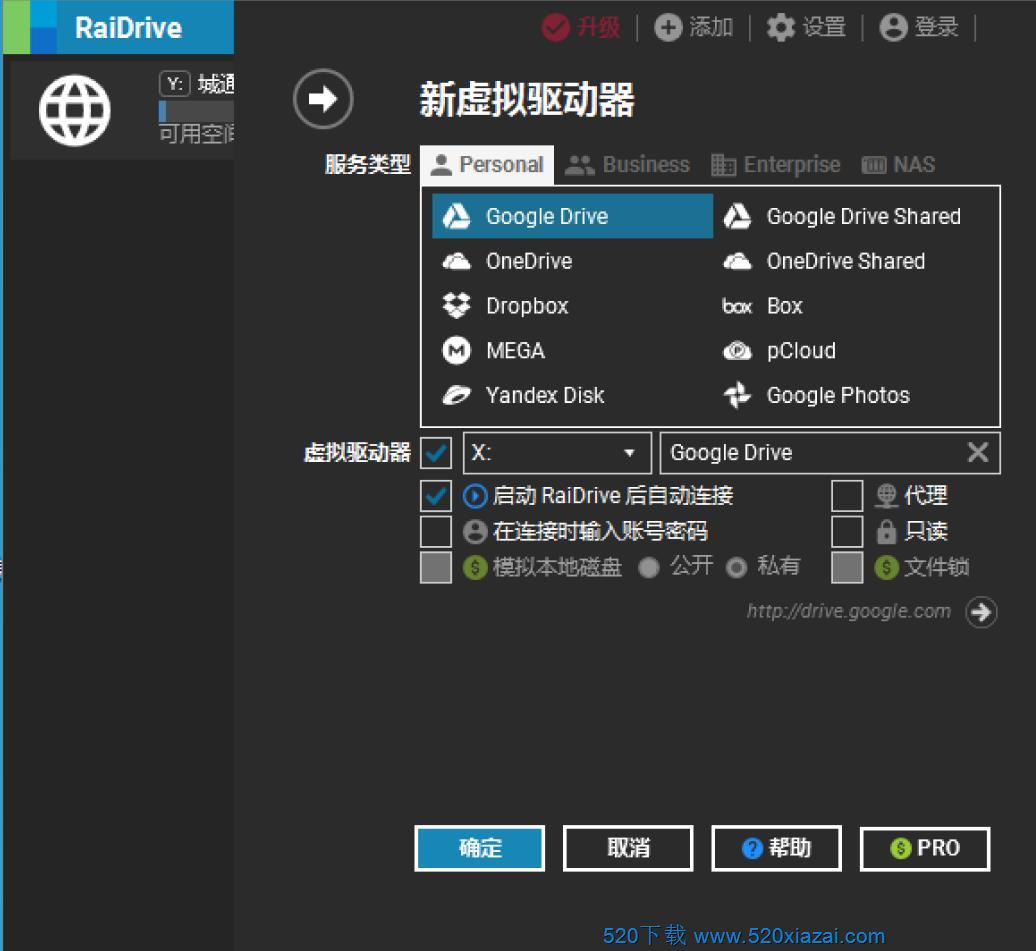The height and width of the screenshot is (951, 1036).
Task: Select the 公开 radio button
Action: coord(649,568)
